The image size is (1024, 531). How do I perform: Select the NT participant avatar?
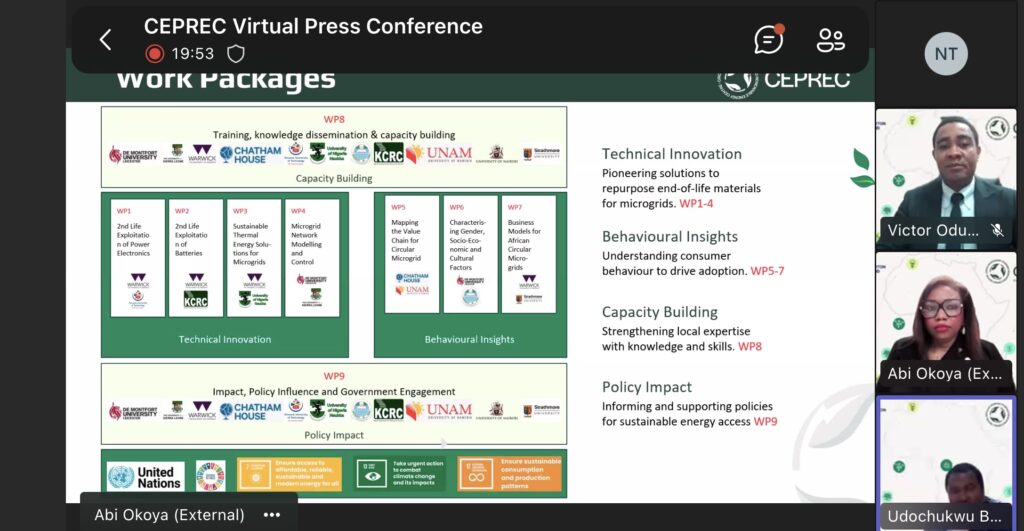(946, 54)
